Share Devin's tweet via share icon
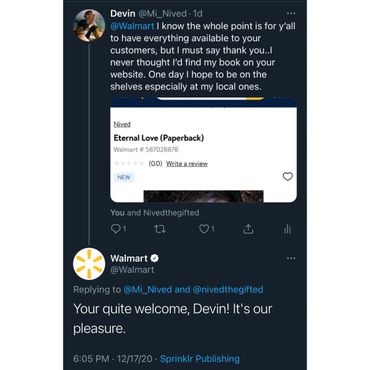 pos(248,229)
